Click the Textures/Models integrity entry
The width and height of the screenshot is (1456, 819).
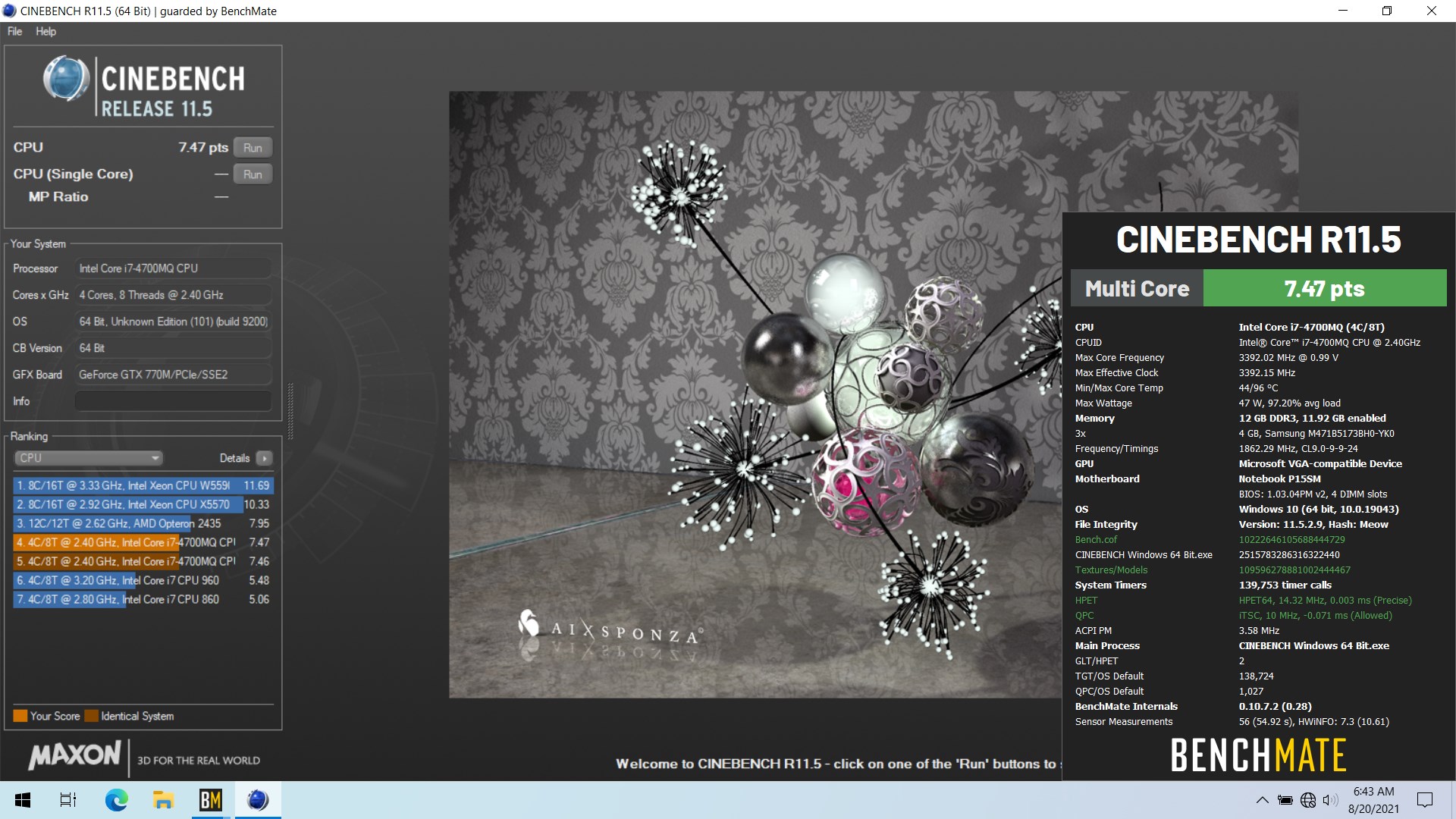(1111, 570)
